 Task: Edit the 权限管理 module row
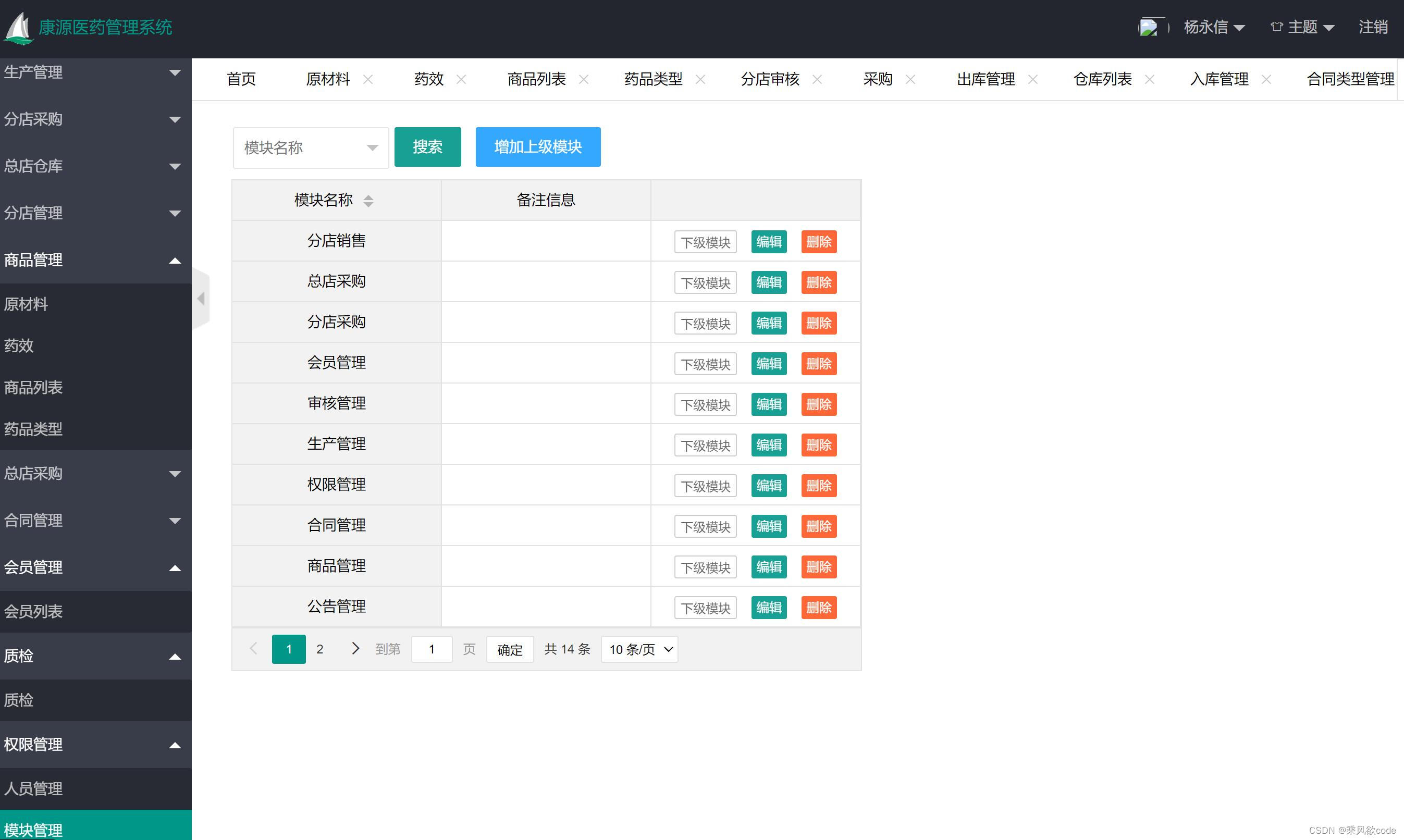coord(768,486)
